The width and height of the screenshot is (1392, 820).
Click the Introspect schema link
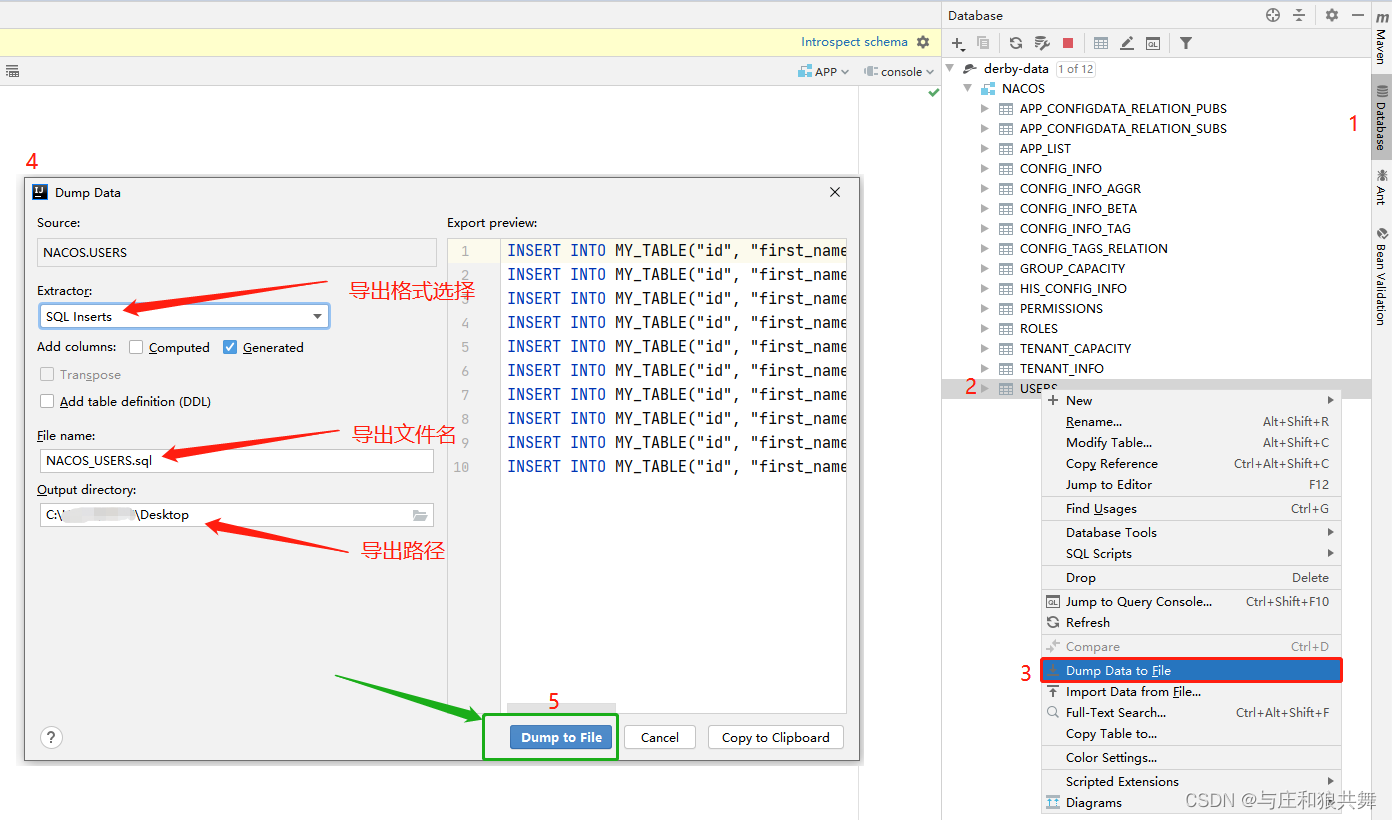(854, 41)
